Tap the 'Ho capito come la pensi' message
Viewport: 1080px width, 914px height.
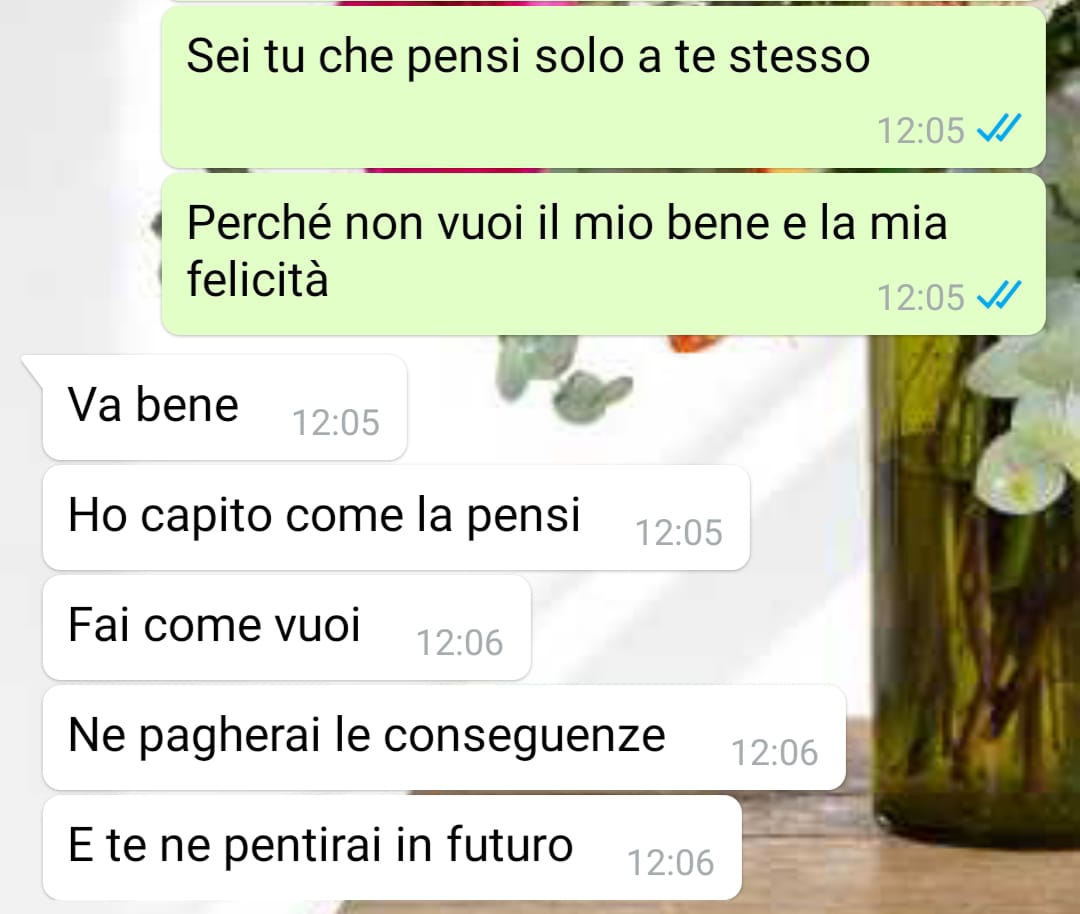396,517
